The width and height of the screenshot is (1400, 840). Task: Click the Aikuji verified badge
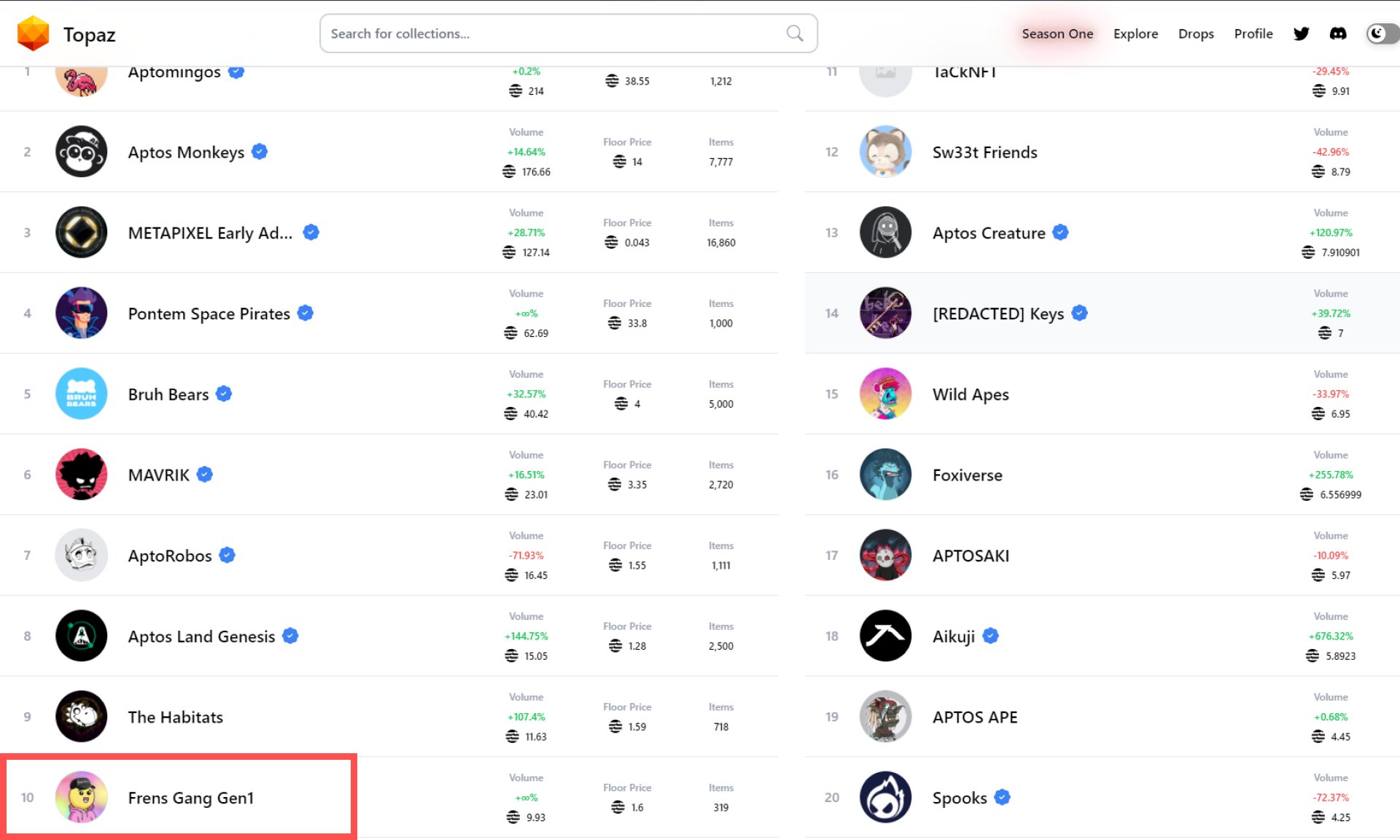[990, 636]
